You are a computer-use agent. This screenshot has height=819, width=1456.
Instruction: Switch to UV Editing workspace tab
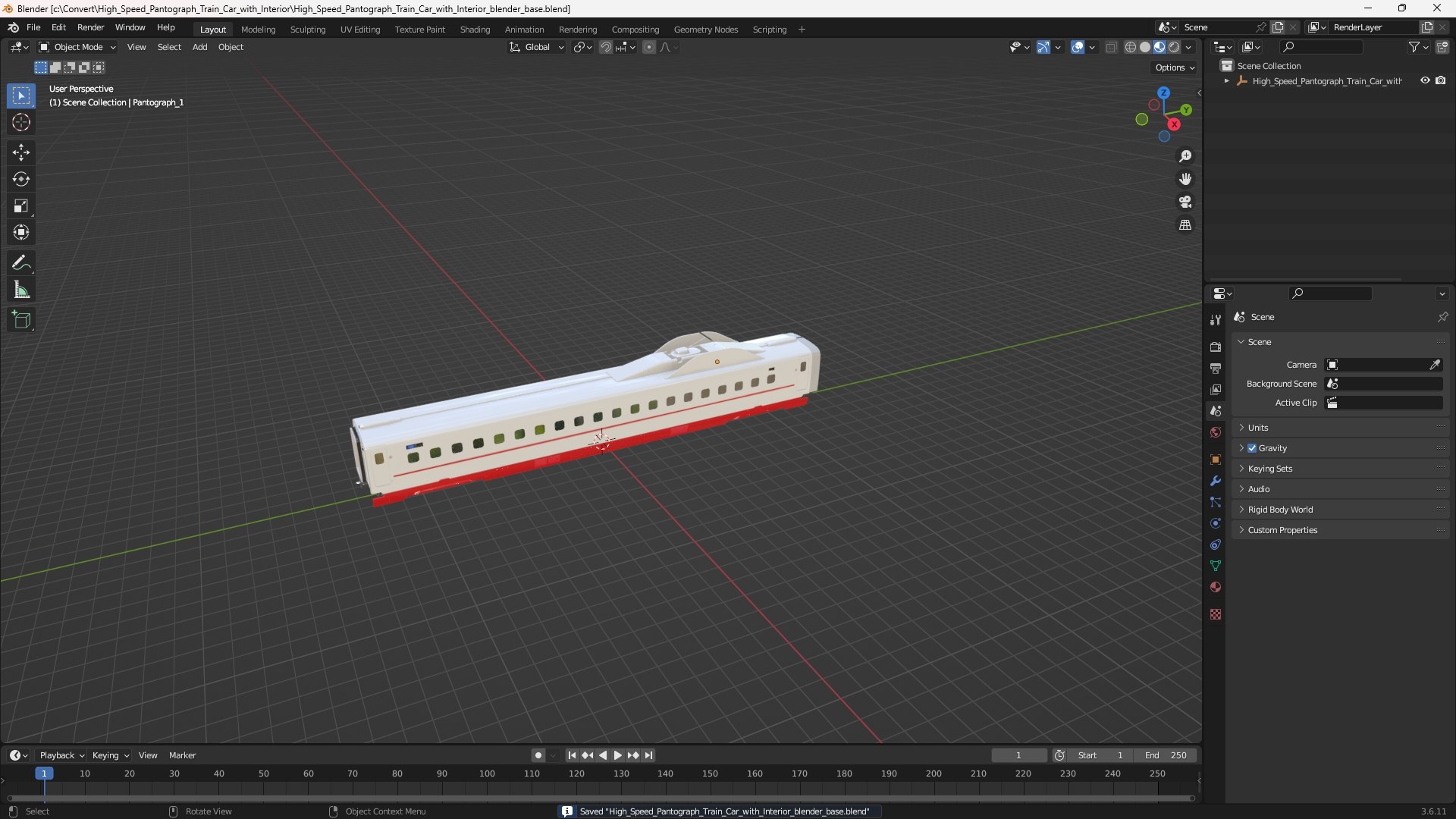tap(359, 30)
